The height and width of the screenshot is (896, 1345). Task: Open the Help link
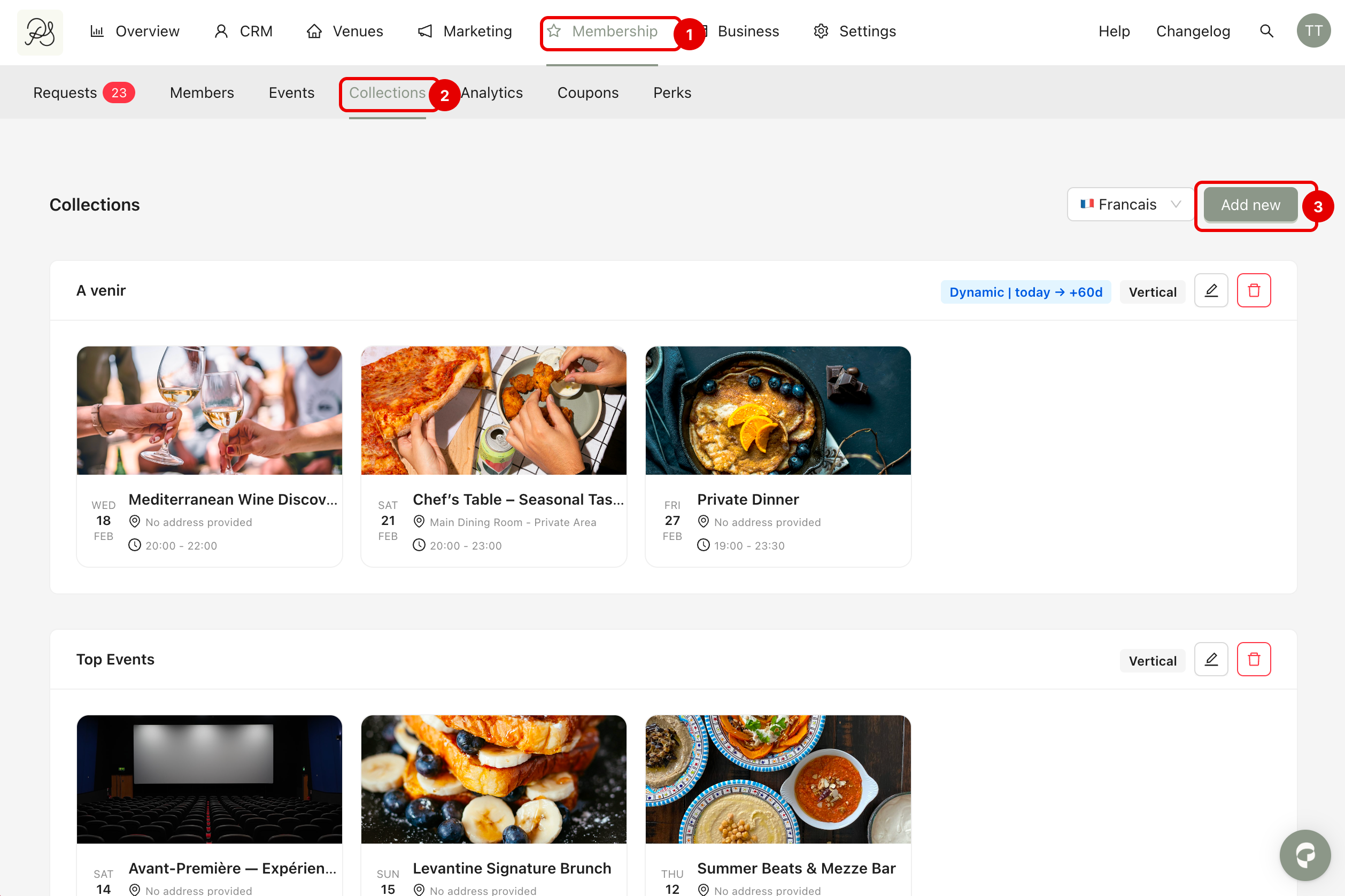[x=1113, y=32]
